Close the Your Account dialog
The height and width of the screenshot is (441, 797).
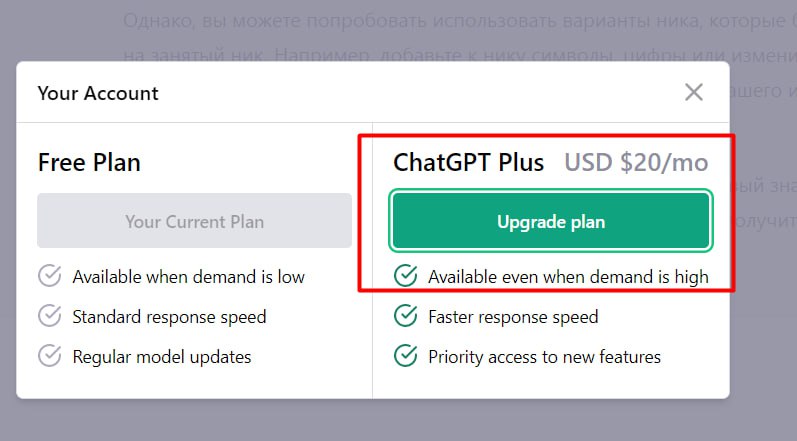tap(693, 93)
